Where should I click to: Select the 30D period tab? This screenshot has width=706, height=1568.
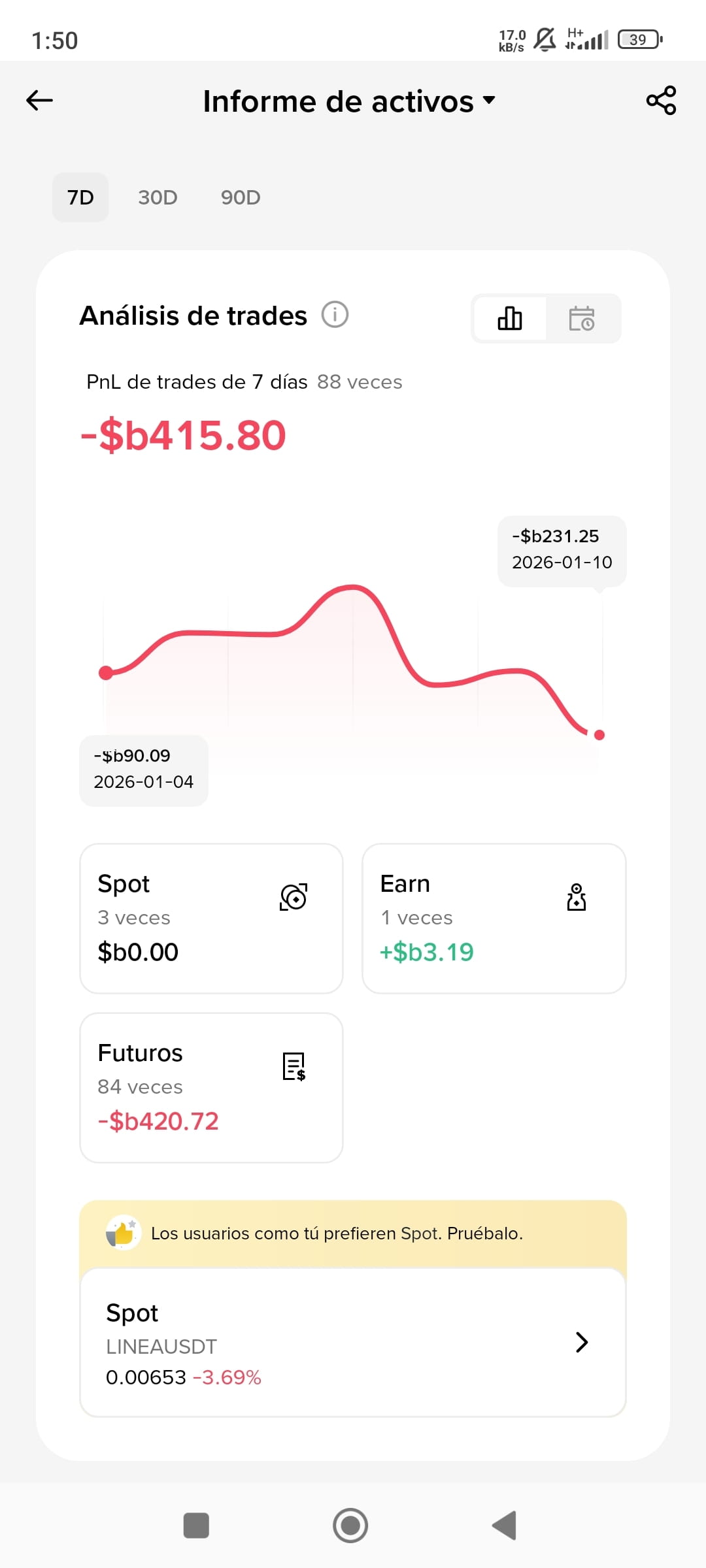(x=158, y=197)
